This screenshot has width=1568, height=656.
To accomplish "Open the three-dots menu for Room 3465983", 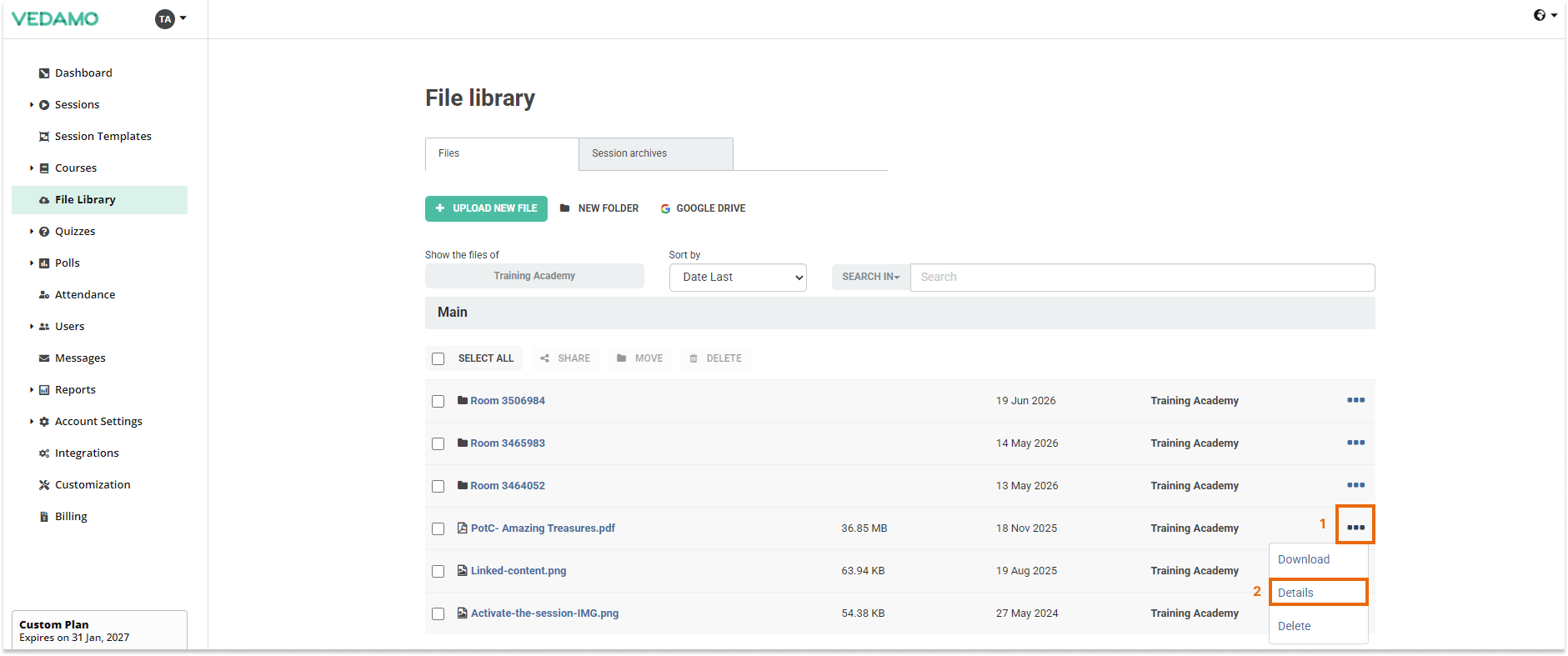I will tap(1356, 443).
